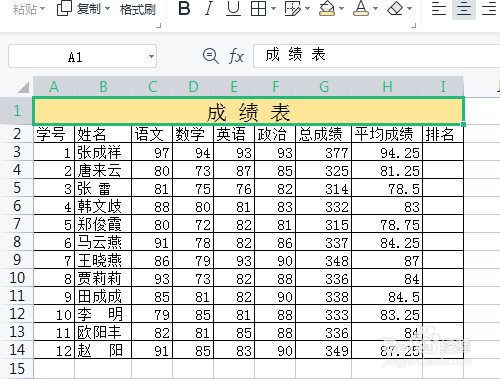Click the draw border pencil icon
Image resolution: width=500 pixels, height=379 pixels.
(x=293, y=9)
